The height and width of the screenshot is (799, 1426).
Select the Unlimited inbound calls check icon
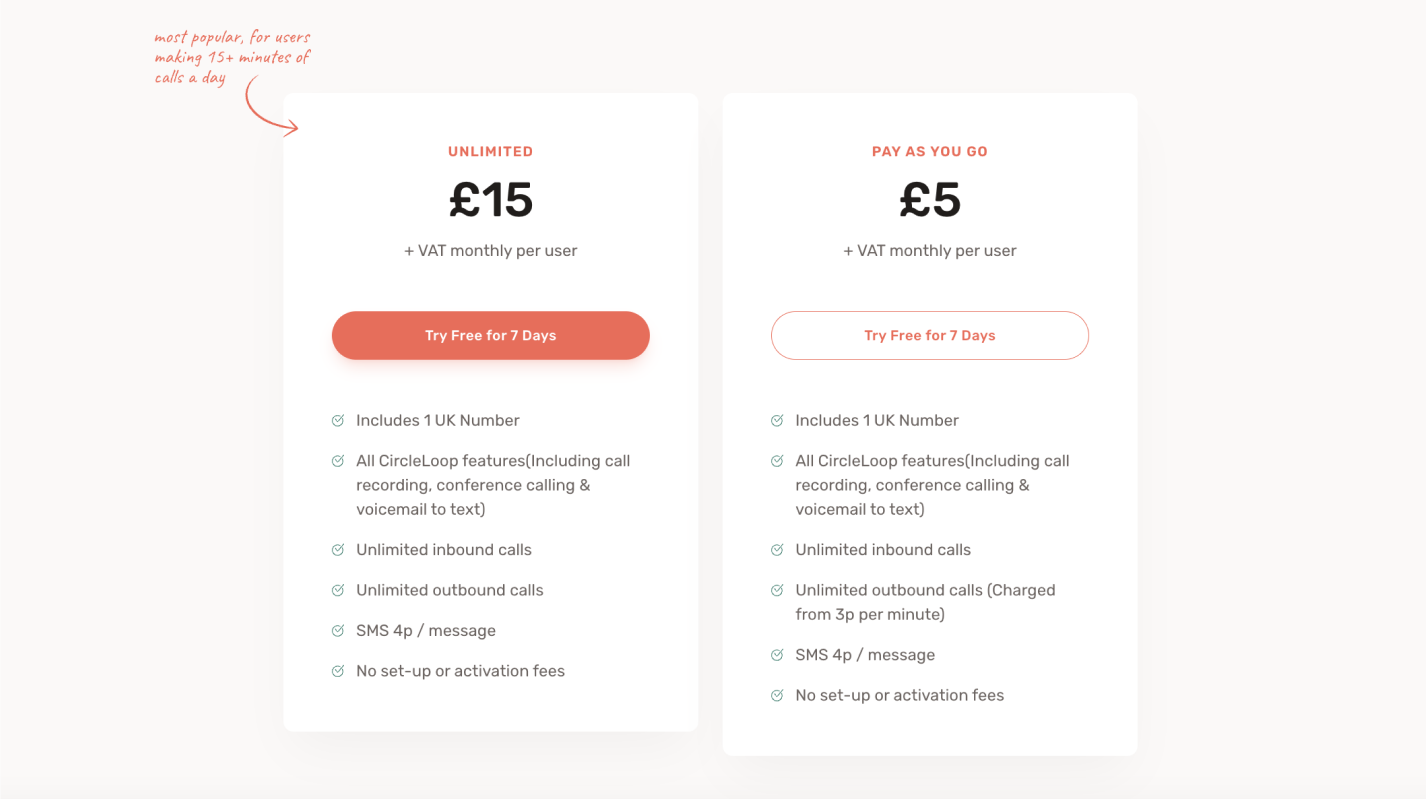(x=336, y=549)
